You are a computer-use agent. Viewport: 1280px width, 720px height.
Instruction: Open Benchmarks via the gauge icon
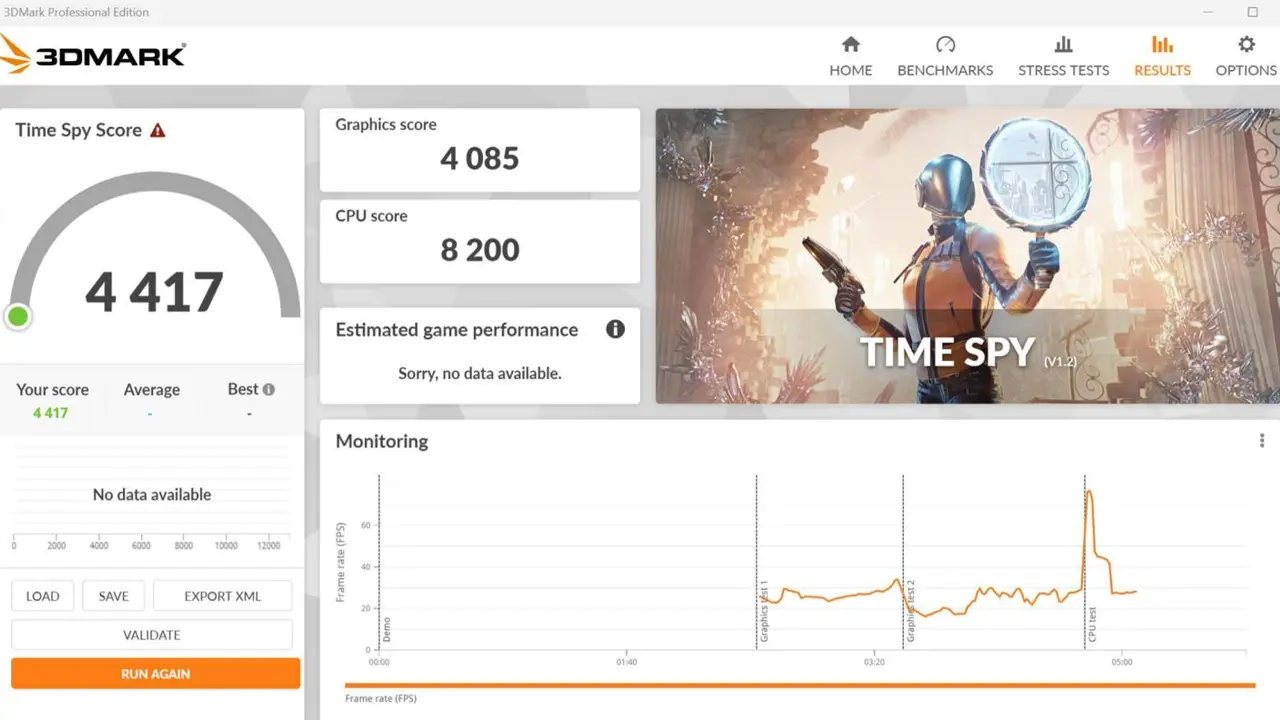click(945, 45)
